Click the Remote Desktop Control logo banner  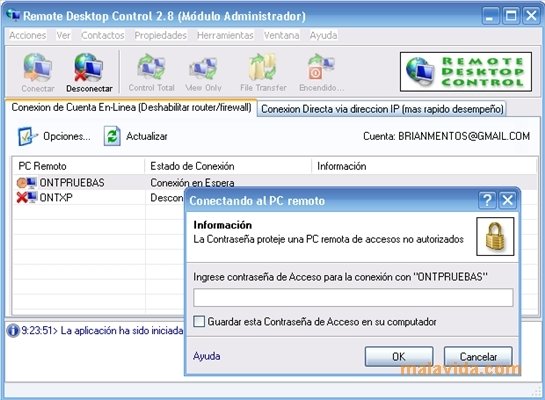pos(466,72)
